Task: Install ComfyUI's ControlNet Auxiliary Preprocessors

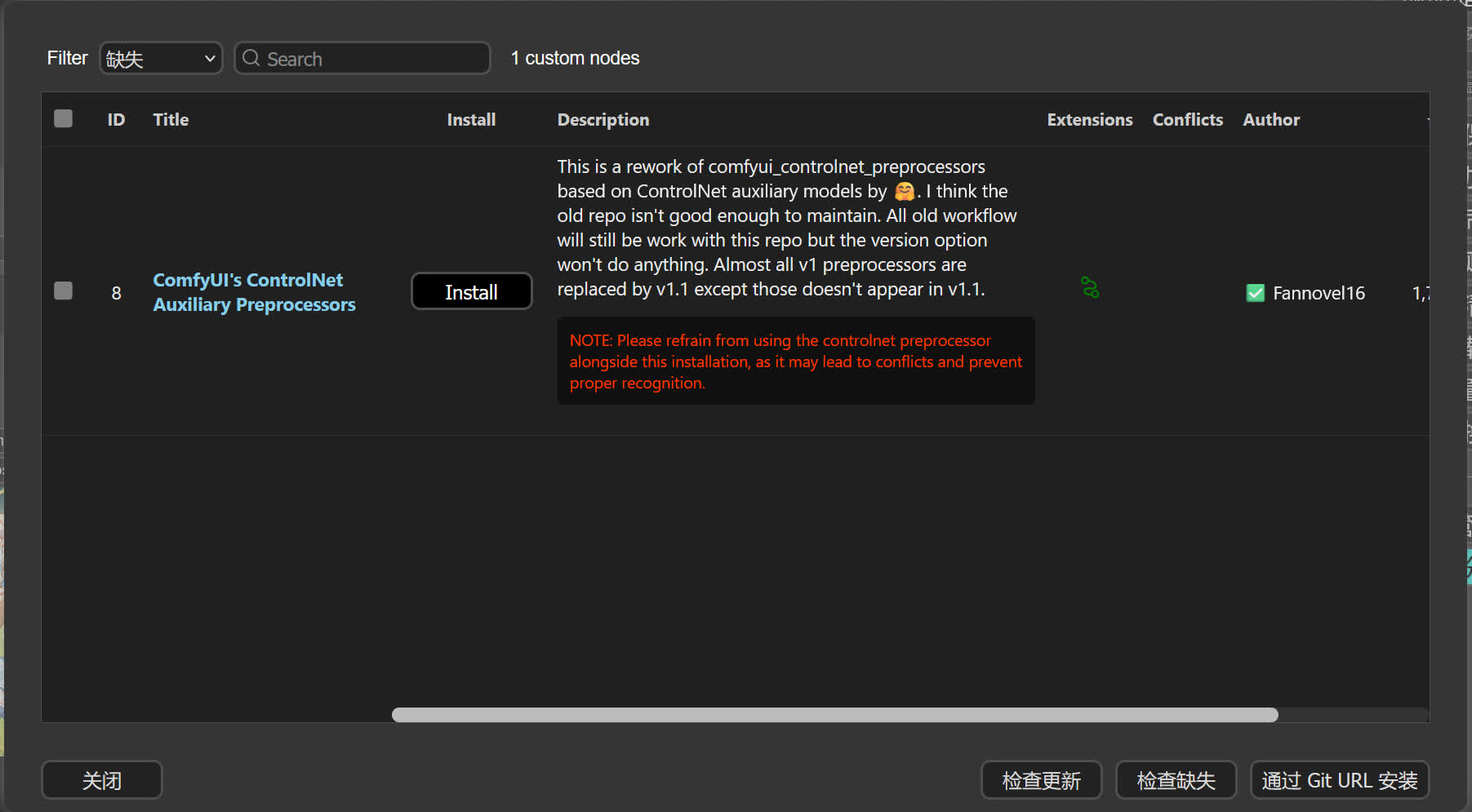Action: [471, 291]
